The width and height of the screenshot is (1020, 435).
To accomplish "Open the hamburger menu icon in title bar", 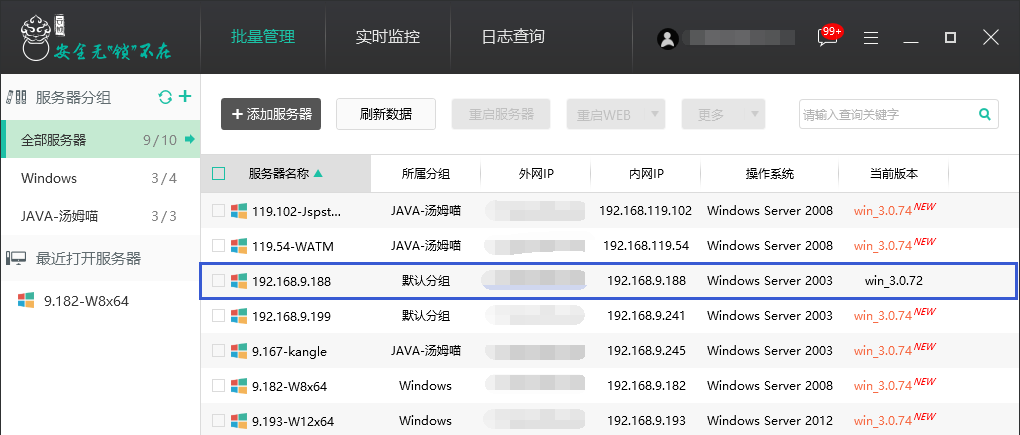I will (871, 38).
